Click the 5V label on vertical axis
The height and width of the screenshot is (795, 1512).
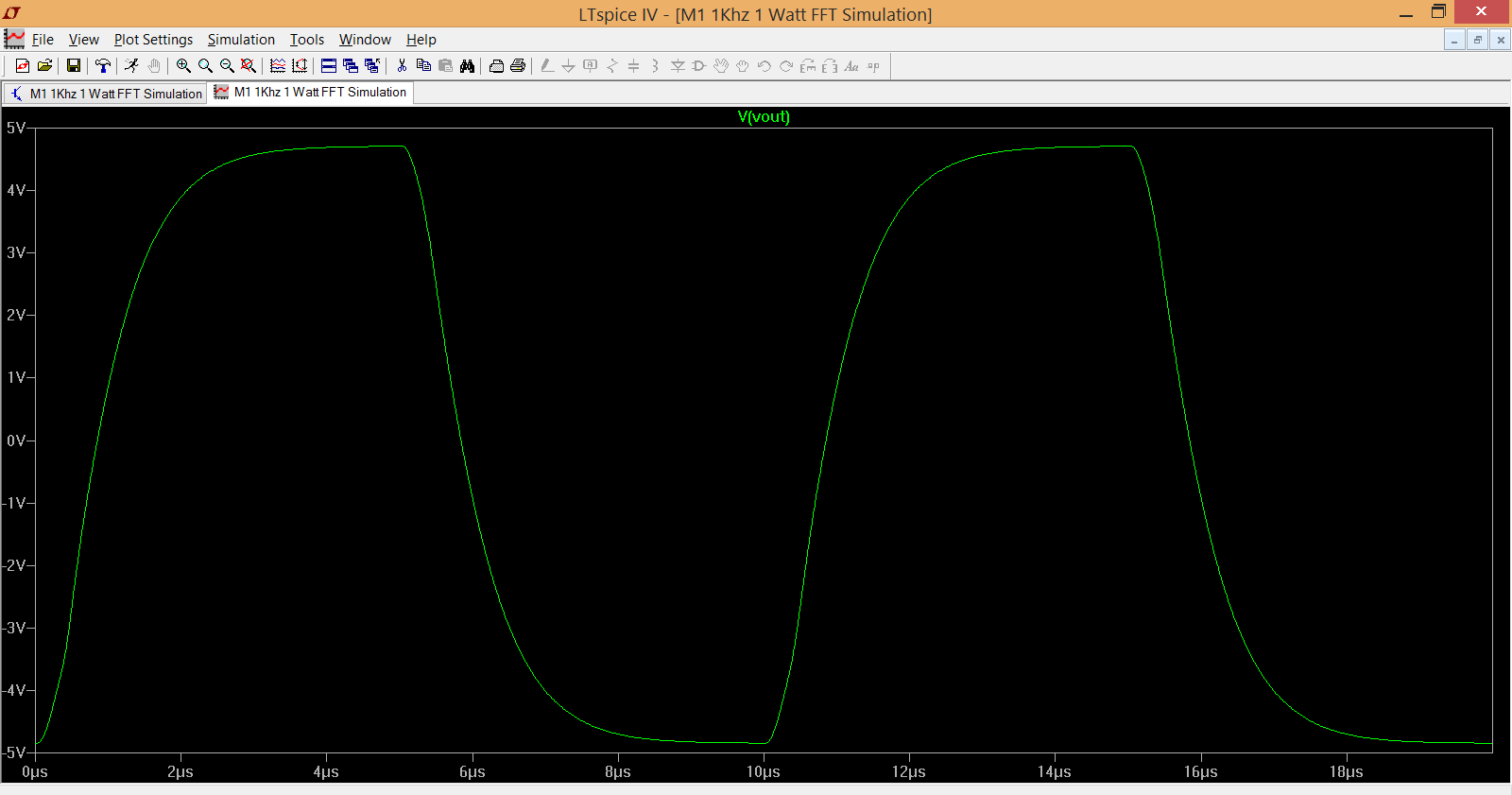(16, 128)
